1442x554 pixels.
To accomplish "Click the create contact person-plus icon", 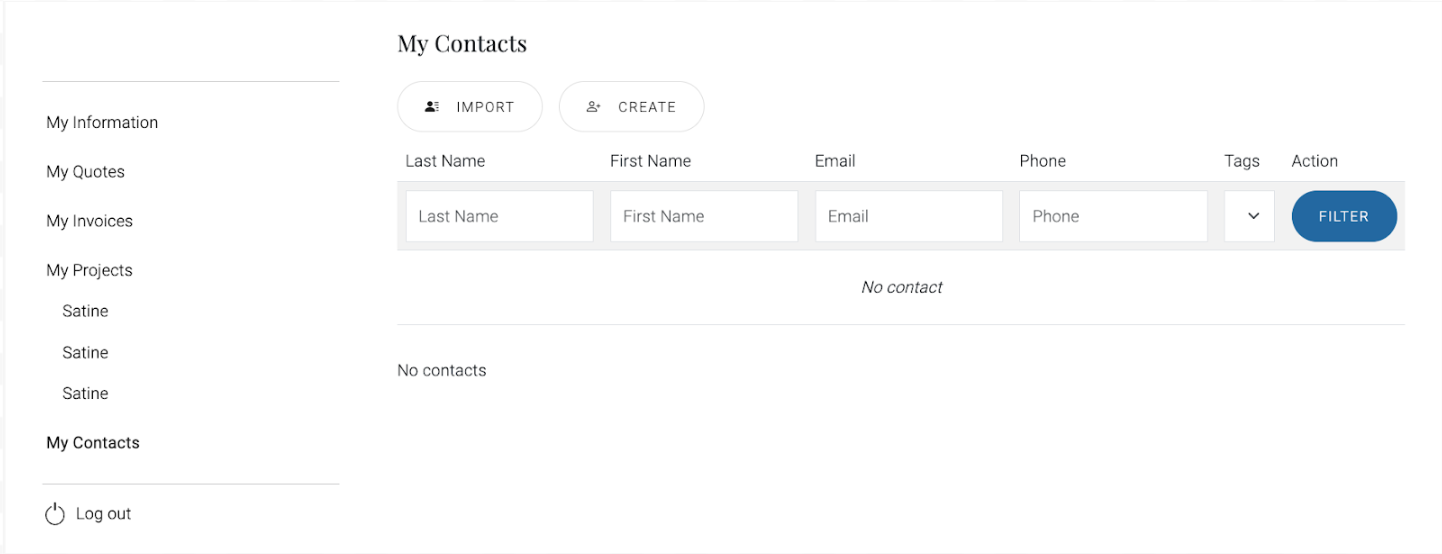I will [594, 107].
